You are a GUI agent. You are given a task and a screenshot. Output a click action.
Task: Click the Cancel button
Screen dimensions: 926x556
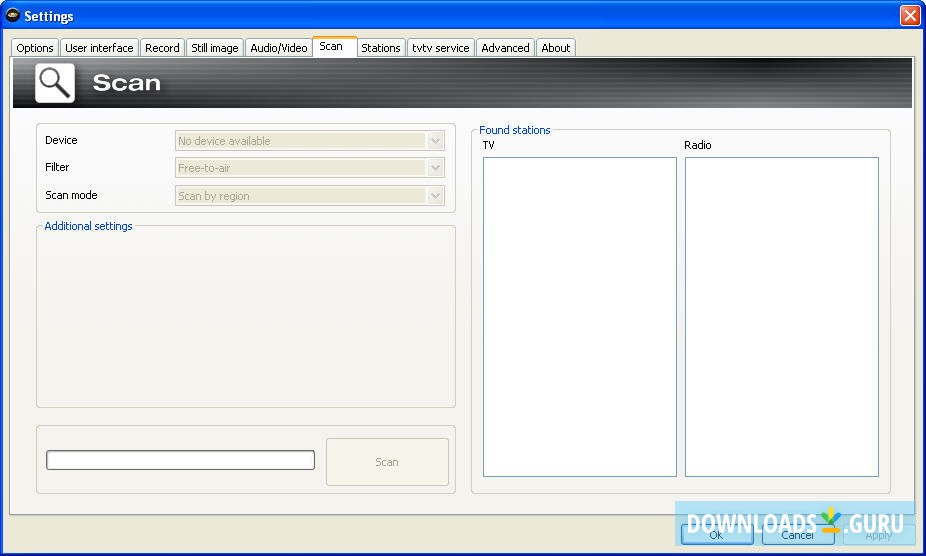coord(798,535)
